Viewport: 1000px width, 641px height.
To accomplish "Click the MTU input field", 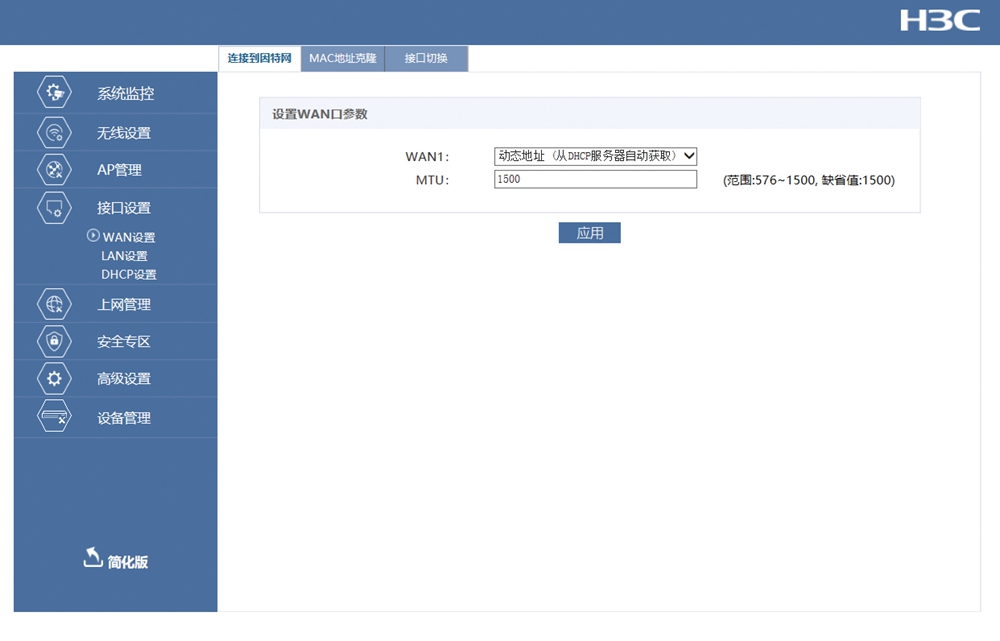I will tap(595, 180).
